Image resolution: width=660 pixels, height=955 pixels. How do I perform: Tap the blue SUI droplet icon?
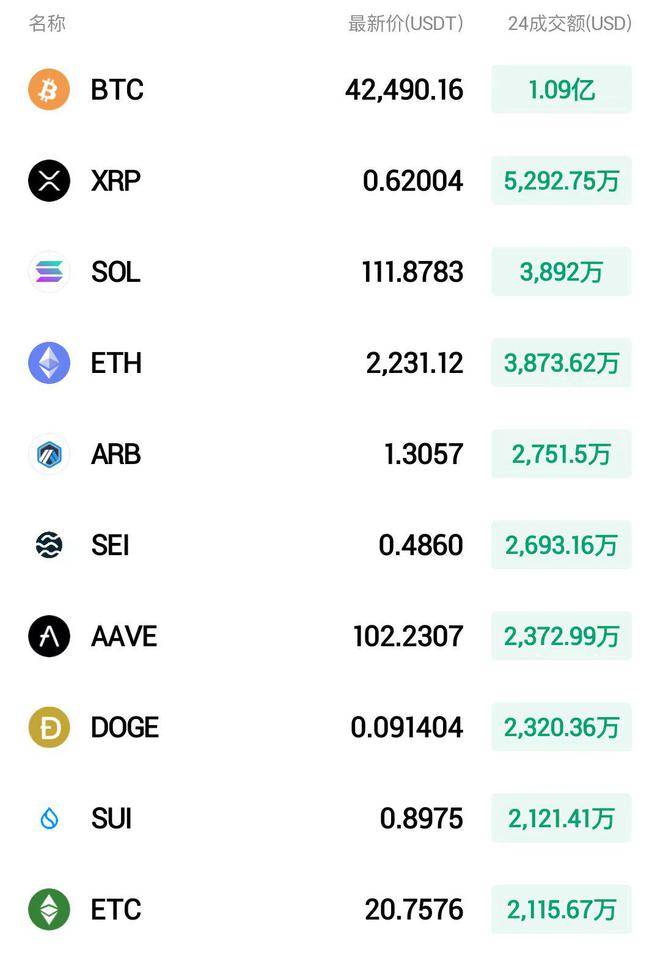pyautogui.click(x=49, y=819)
